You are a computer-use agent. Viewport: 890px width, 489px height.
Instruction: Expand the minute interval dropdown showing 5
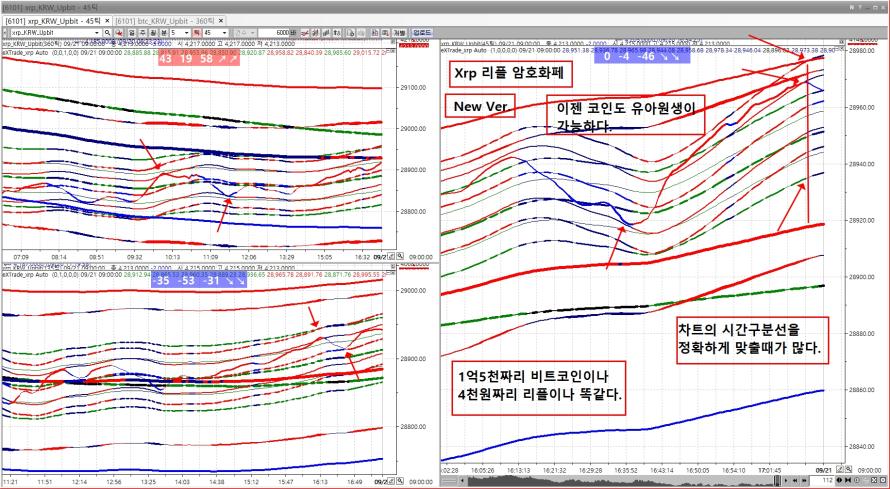pyautogui.click(x=186, y=33)
